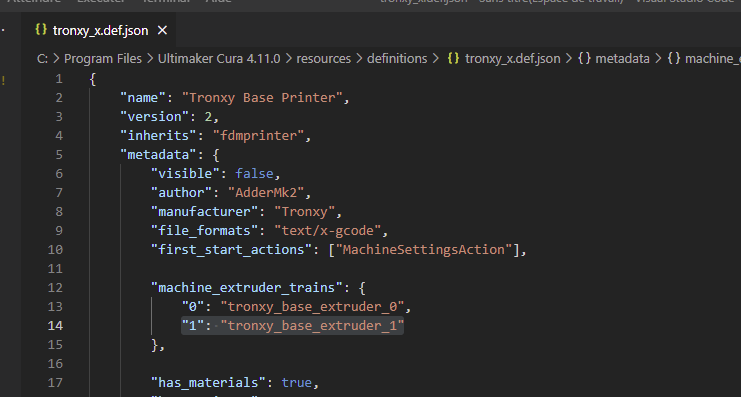Click the "manufacturer" key
Viewport: 741px width, 397px height.
[x=205, y=211]
